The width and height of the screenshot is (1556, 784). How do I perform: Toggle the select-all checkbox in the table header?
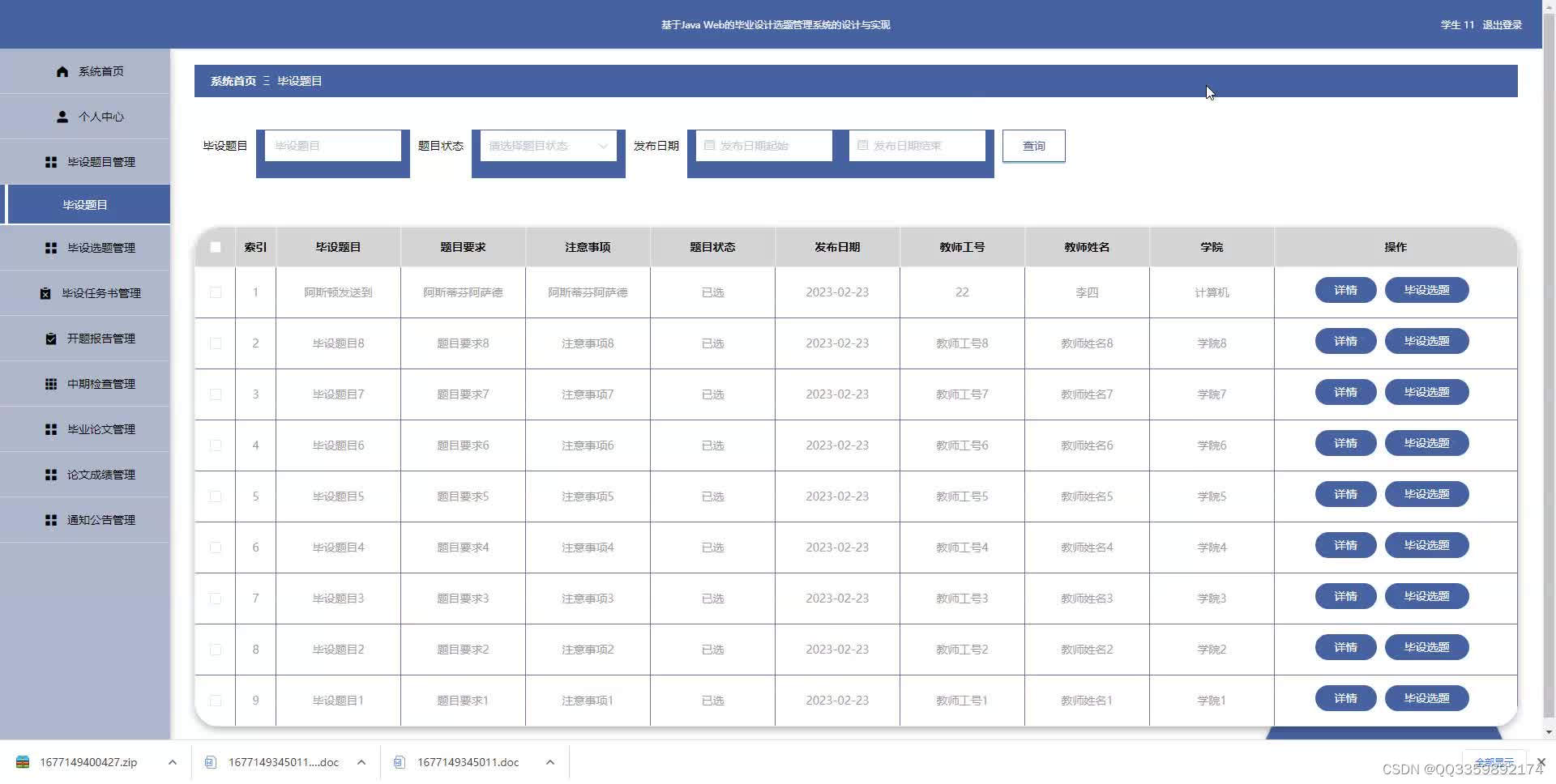tap(216, 247)
